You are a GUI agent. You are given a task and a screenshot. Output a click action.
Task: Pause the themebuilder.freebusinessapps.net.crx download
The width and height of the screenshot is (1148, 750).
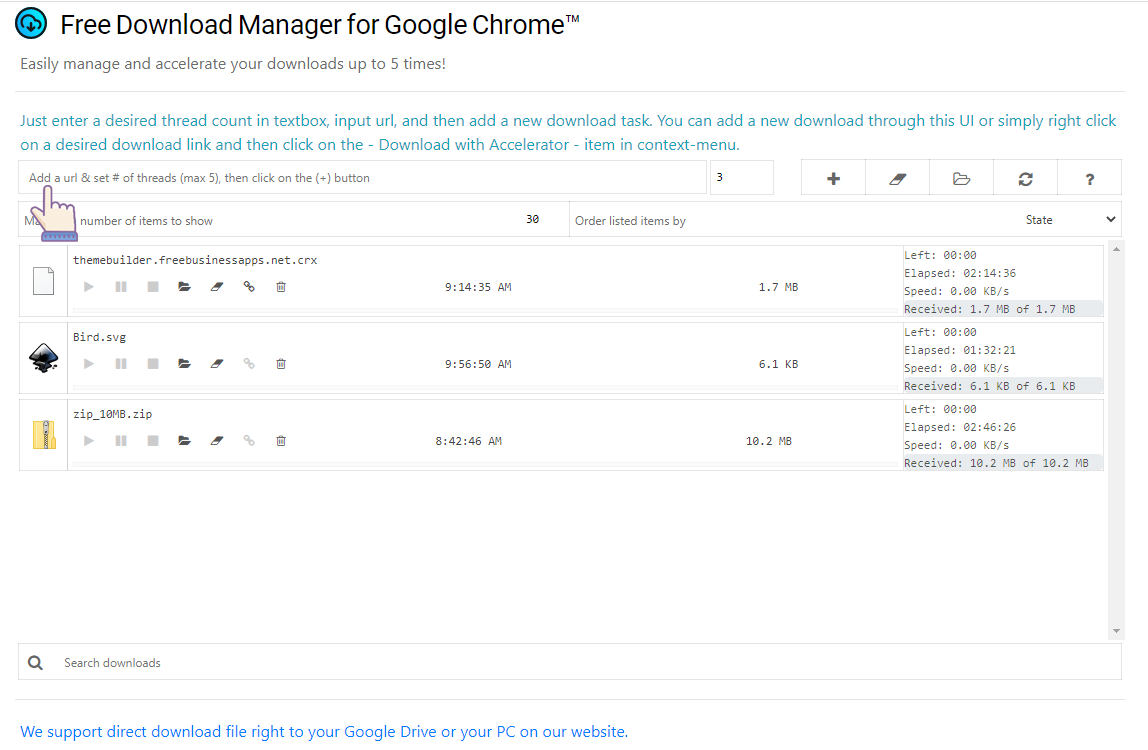click(x=121, y=287)
